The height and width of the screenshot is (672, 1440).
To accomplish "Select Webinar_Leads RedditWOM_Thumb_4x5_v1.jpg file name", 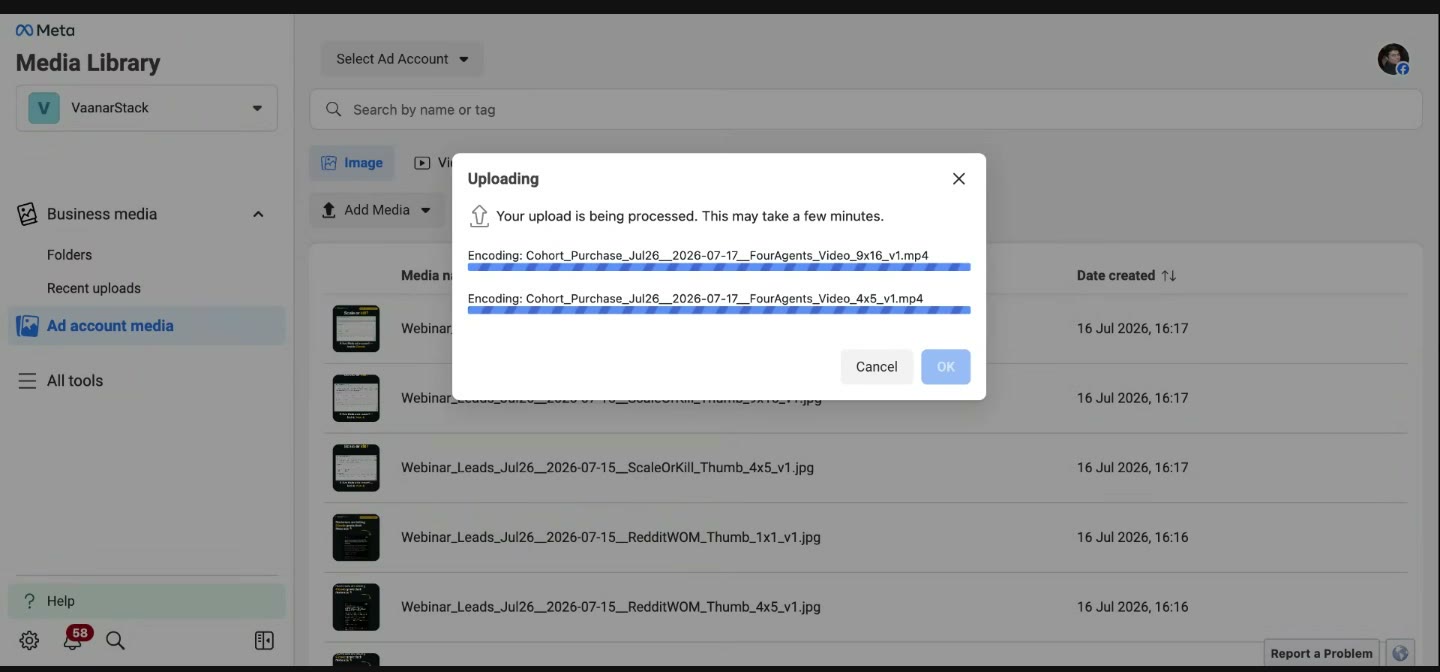I will [611, 607].
